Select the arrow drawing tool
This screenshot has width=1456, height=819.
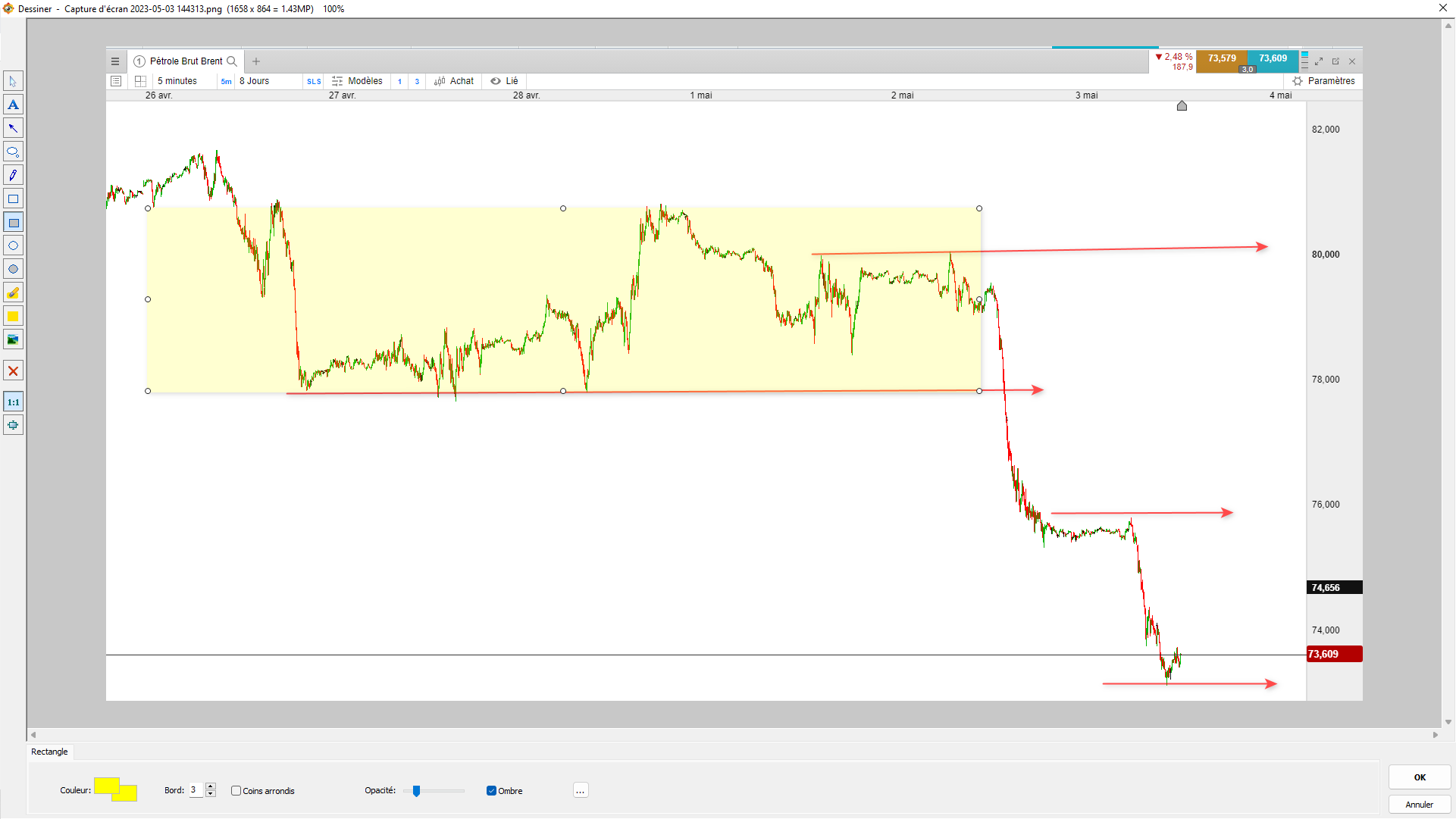coord(13,128)
